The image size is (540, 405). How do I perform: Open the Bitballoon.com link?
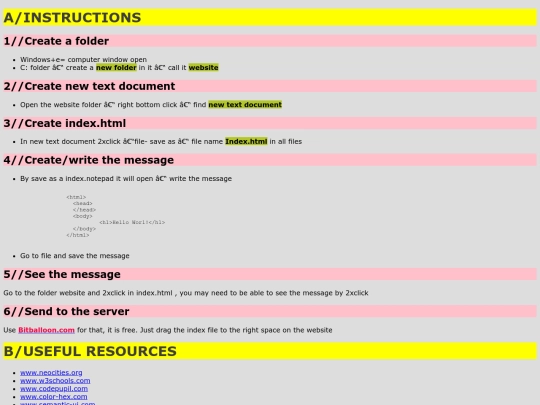click(46, 330)
